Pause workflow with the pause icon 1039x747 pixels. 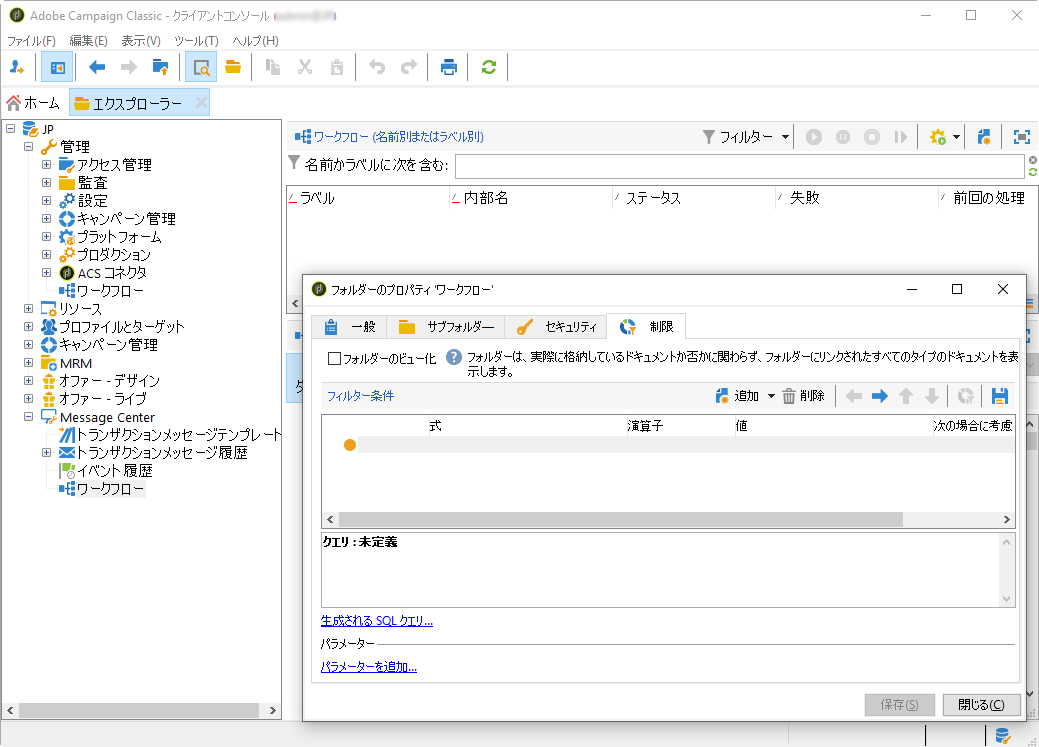point(843,137)
